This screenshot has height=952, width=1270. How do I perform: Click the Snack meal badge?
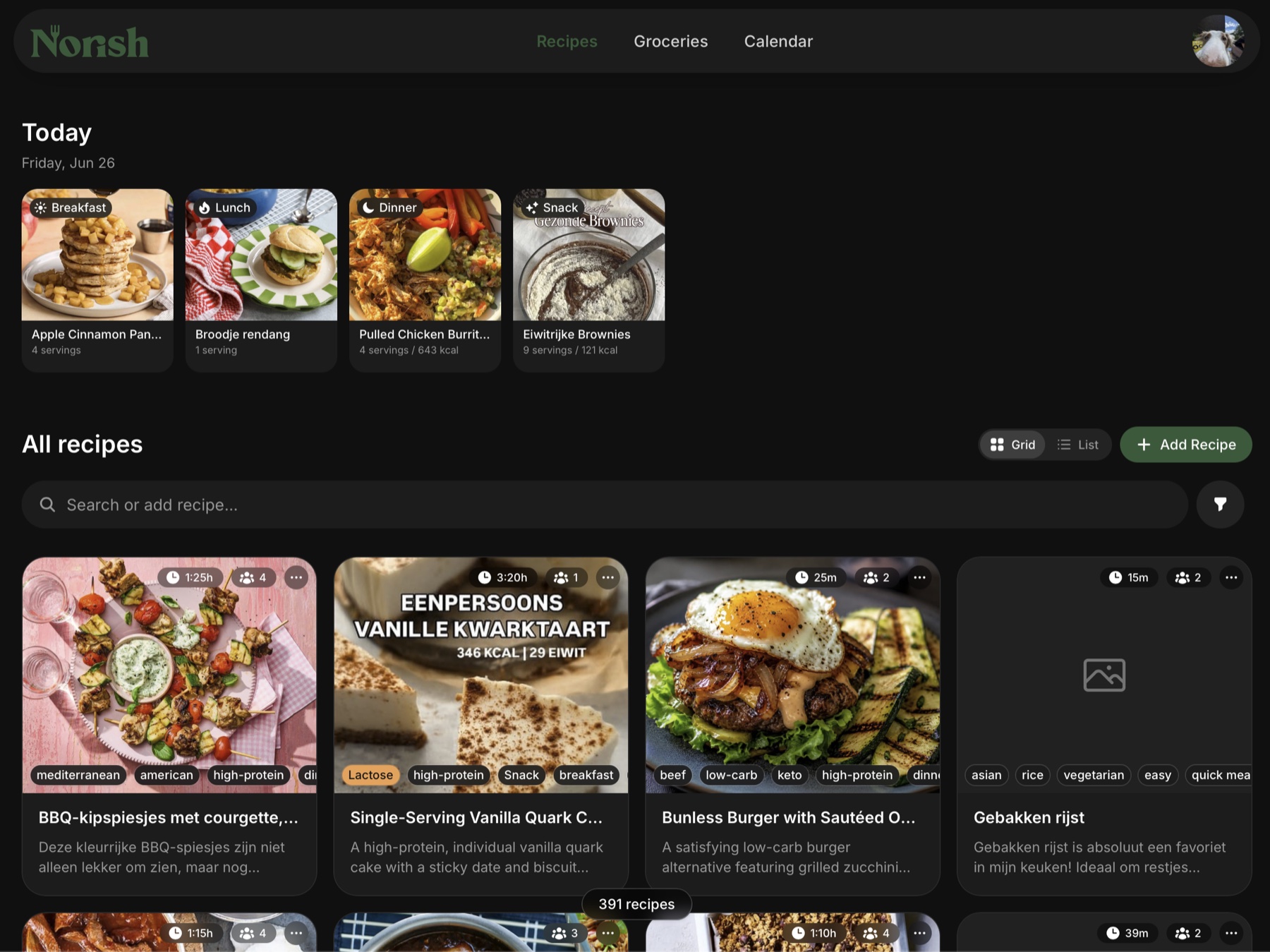coord(552,207)
